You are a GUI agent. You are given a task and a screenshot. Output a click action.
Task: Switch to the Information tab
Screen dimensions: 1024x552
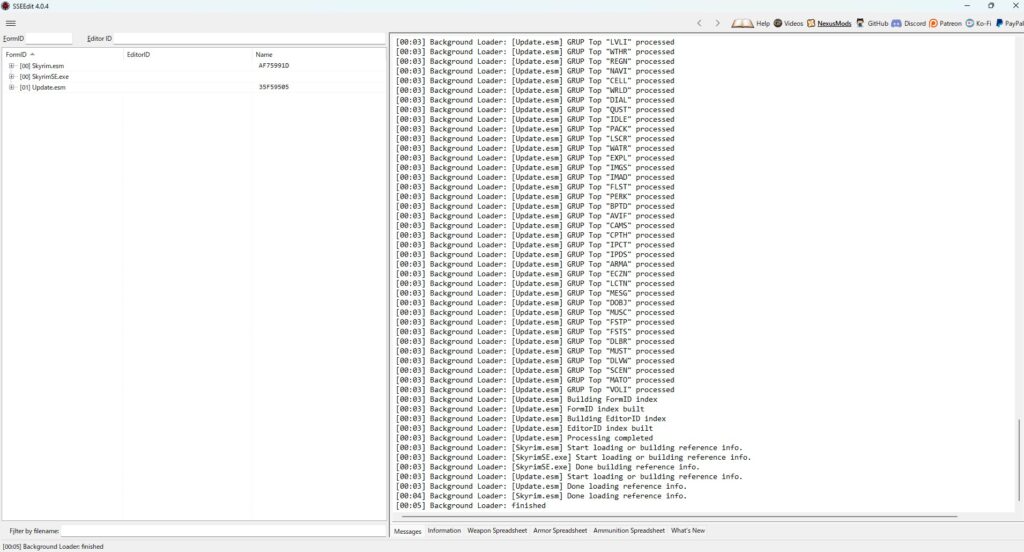444,531
